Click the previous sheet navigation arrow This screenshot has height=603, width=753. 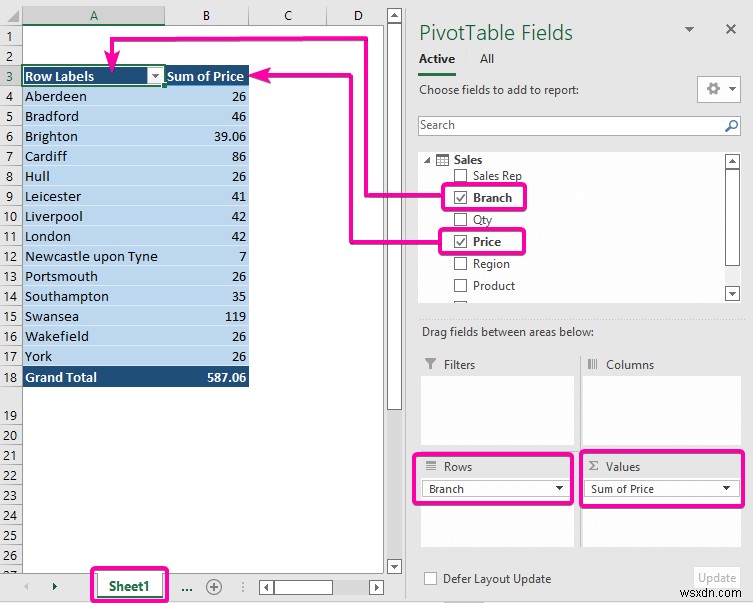point(26,587)
